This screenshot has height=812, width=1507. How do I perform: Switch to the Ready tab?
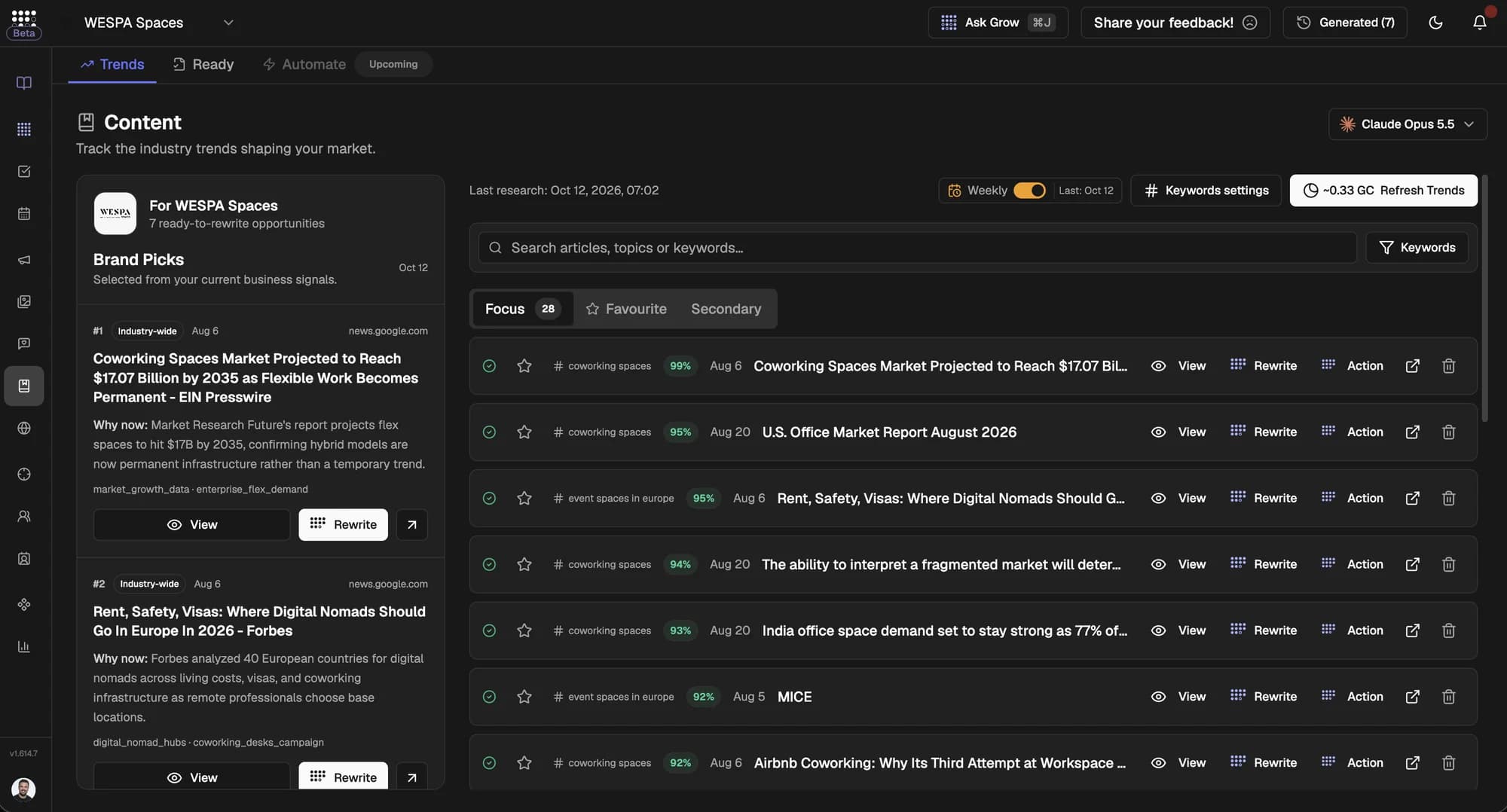(x=203, y=64)
